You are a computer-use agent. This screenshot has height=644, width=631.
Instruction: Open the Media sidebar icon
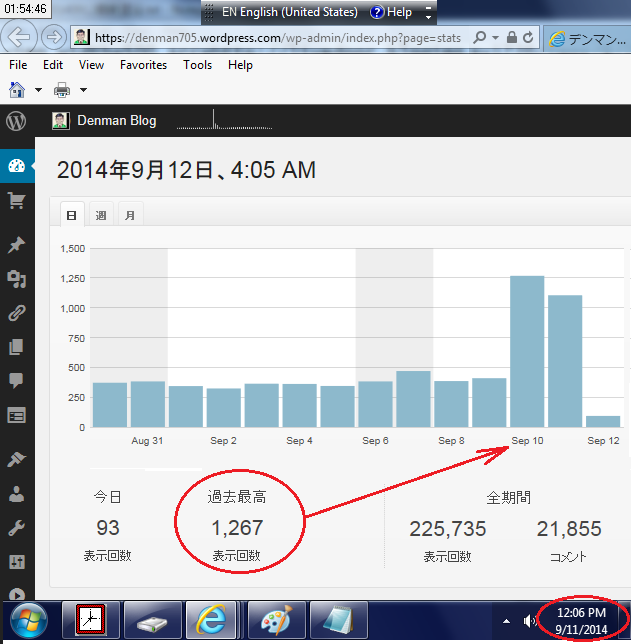16,279
